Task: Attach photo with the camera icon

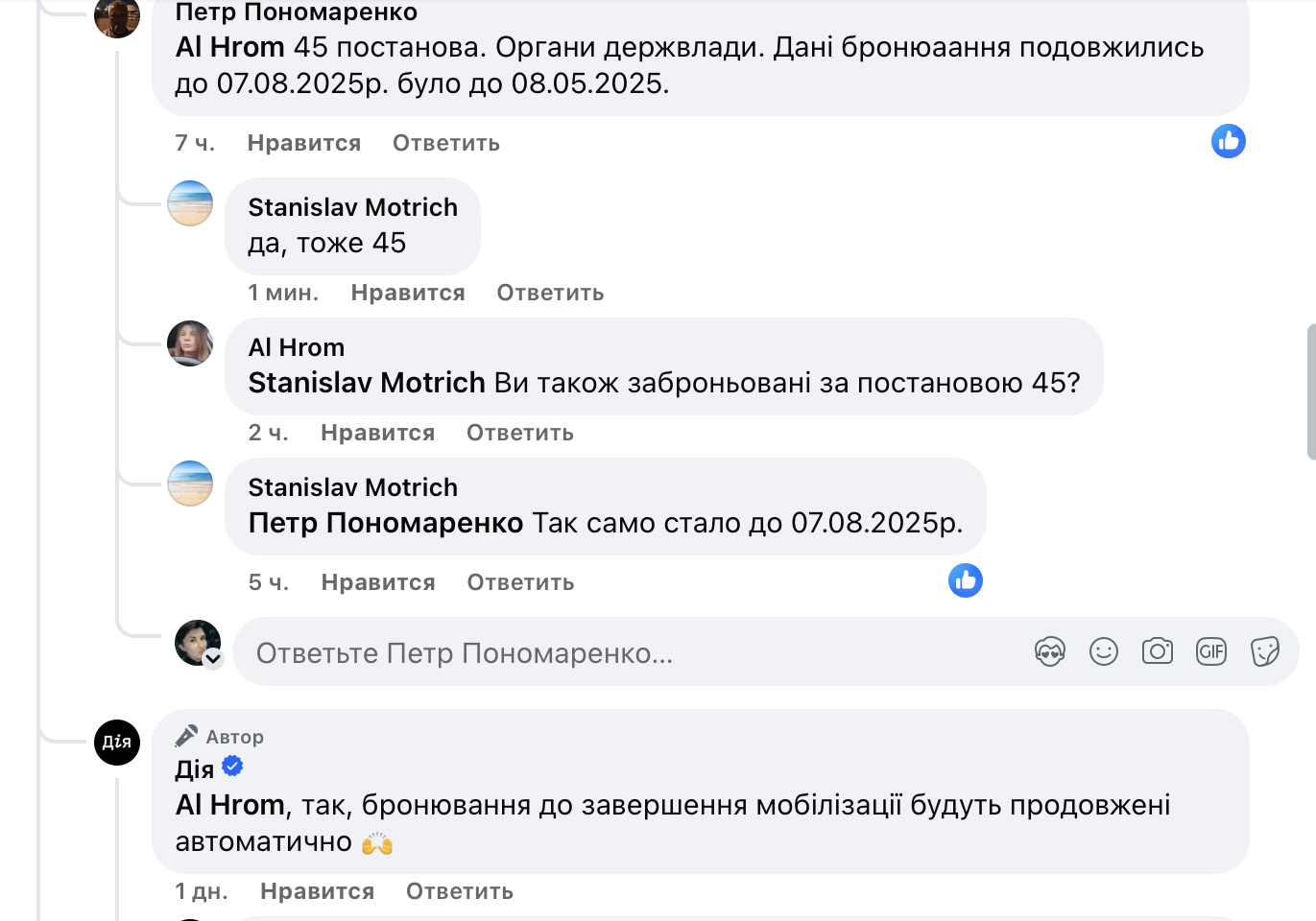Action: 1158,652
